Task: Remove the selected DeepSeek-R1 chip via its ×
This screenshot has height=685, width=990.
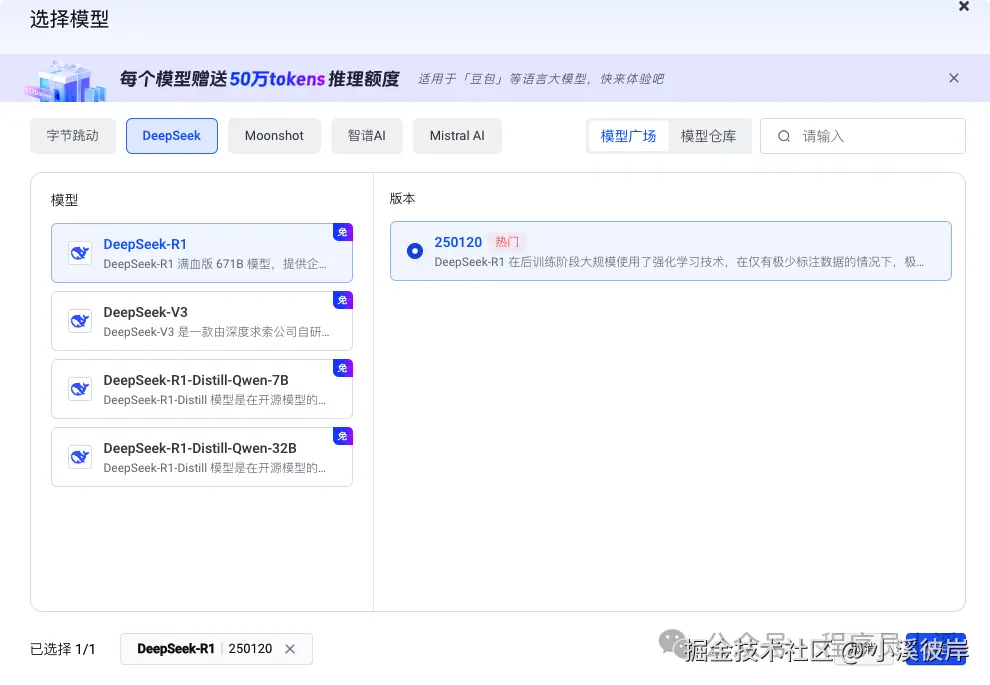Action: [x=290, y=649]
